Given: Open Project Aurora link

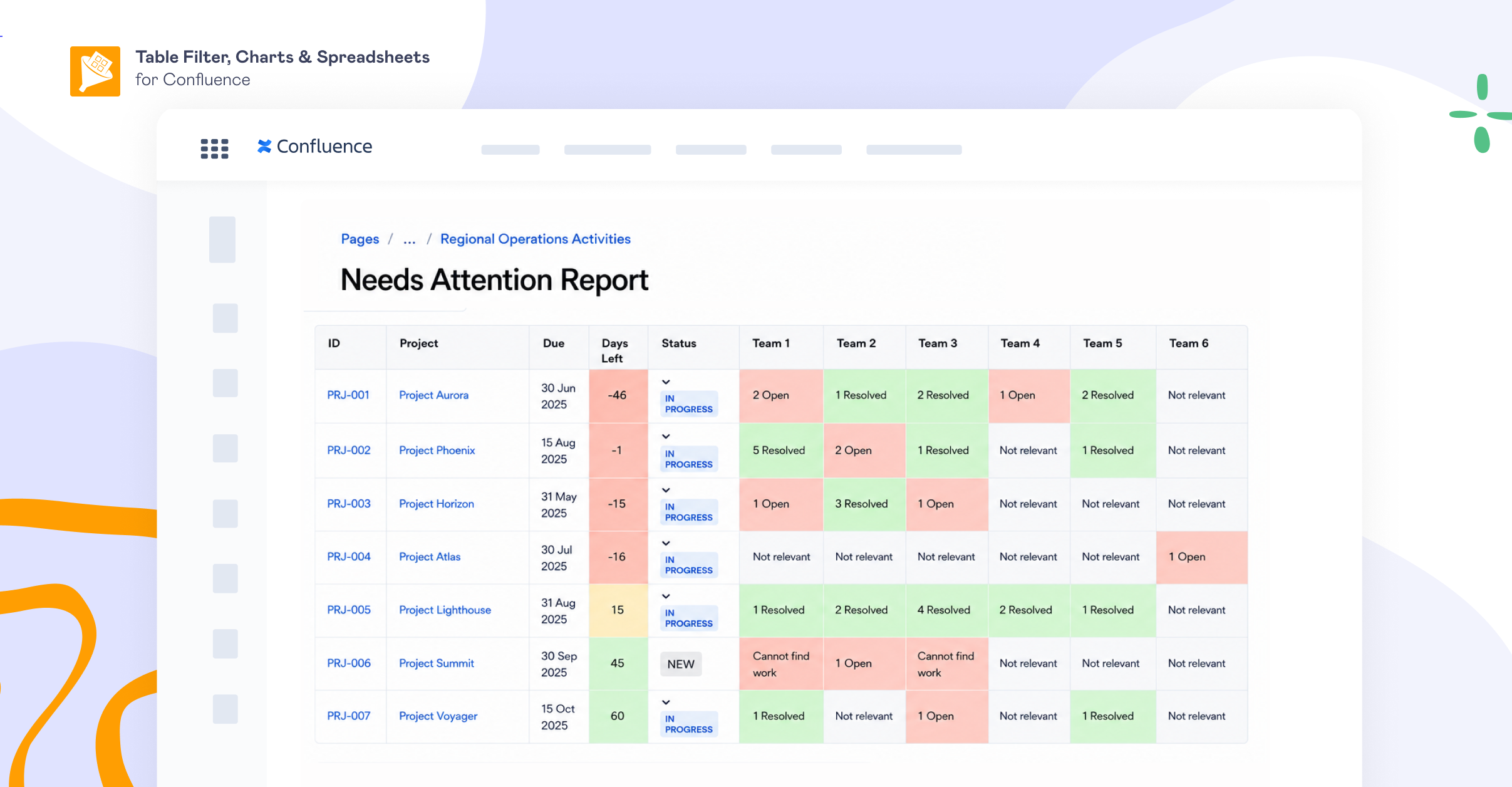Looking at the screenshot, I should point(434,395).
